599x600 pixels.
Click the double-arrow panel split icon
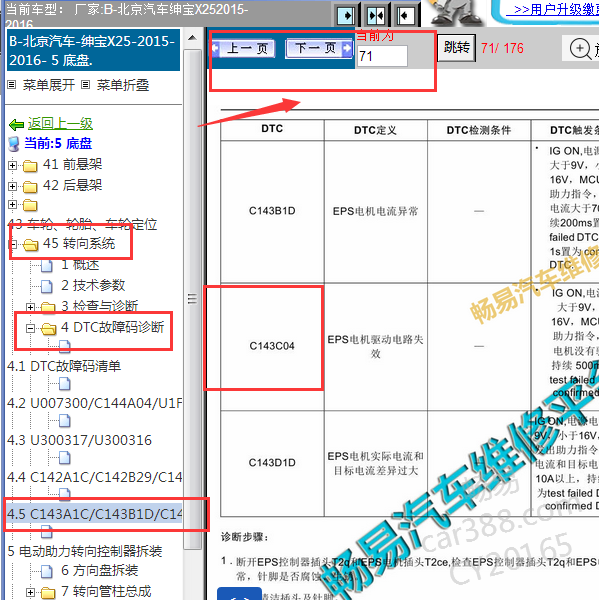pos(376,16)
